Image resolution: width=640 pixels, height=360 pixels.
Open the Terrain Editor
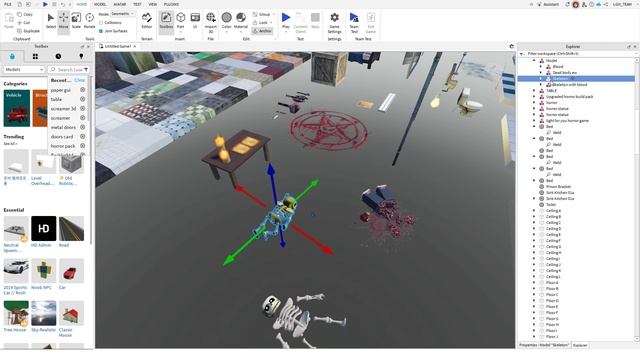click(147, 21)
